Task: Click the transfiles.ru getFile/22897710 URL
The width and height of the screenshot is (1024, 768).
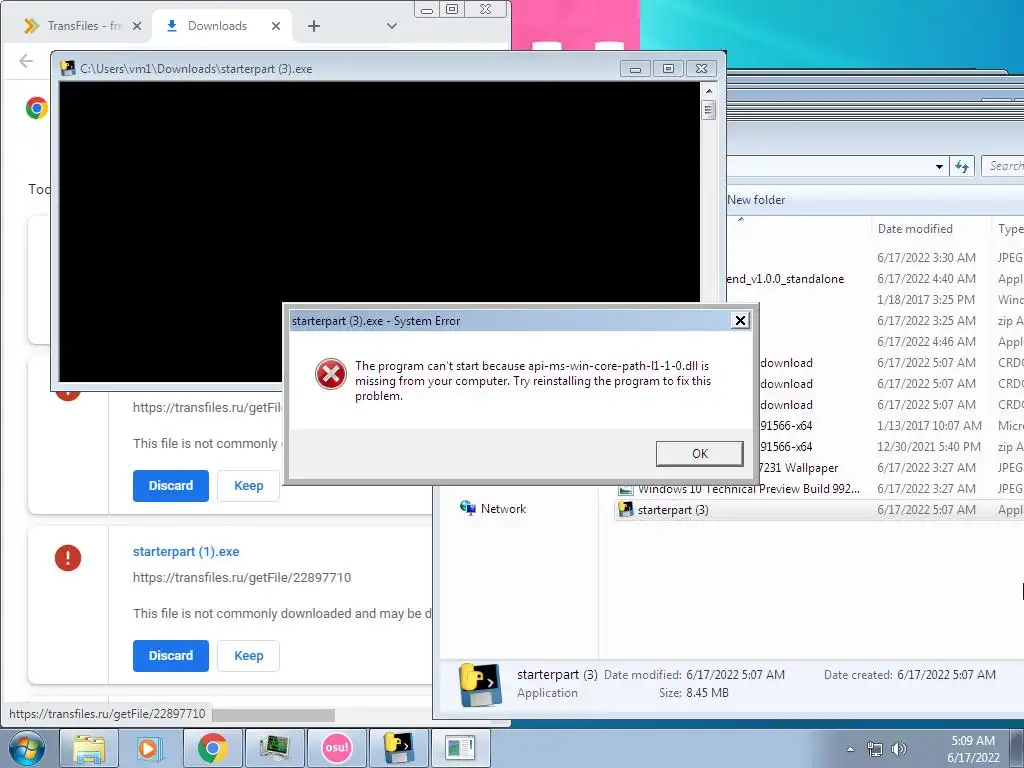Action: point(242,577)
